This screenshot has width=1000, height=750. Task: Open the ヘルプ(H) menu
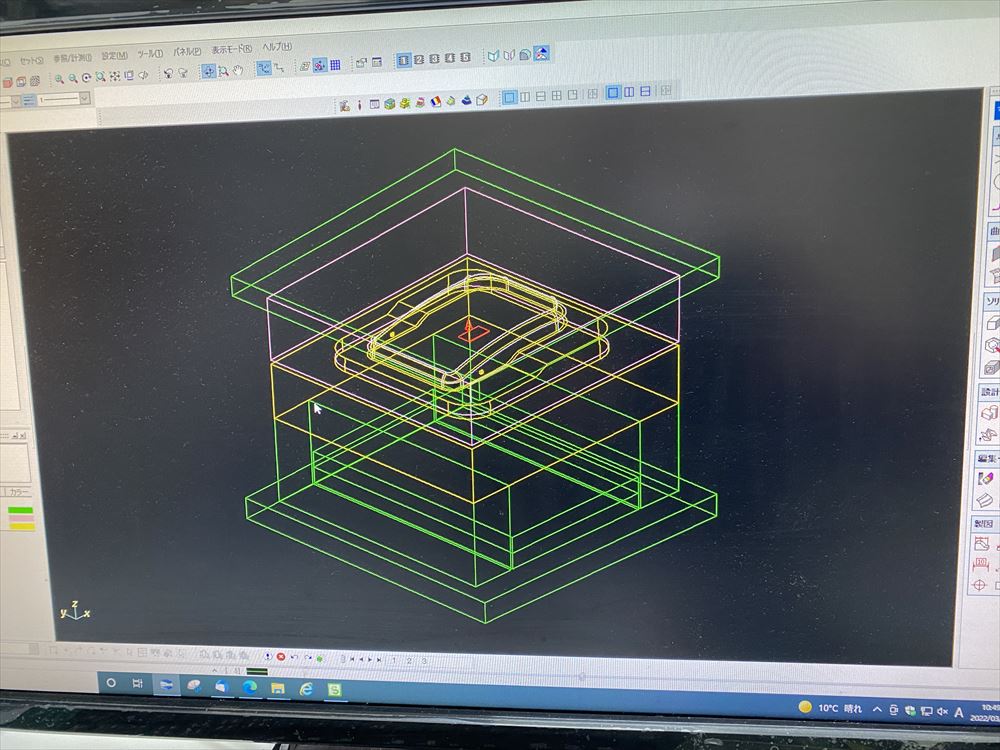277,47
